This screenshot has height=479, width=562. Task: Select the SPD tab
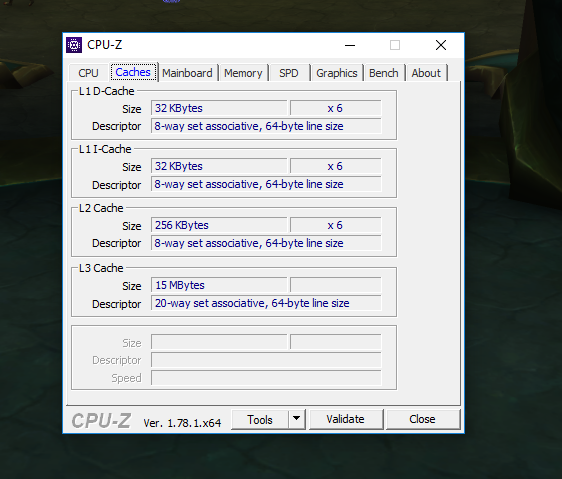(x=289, y=73)
